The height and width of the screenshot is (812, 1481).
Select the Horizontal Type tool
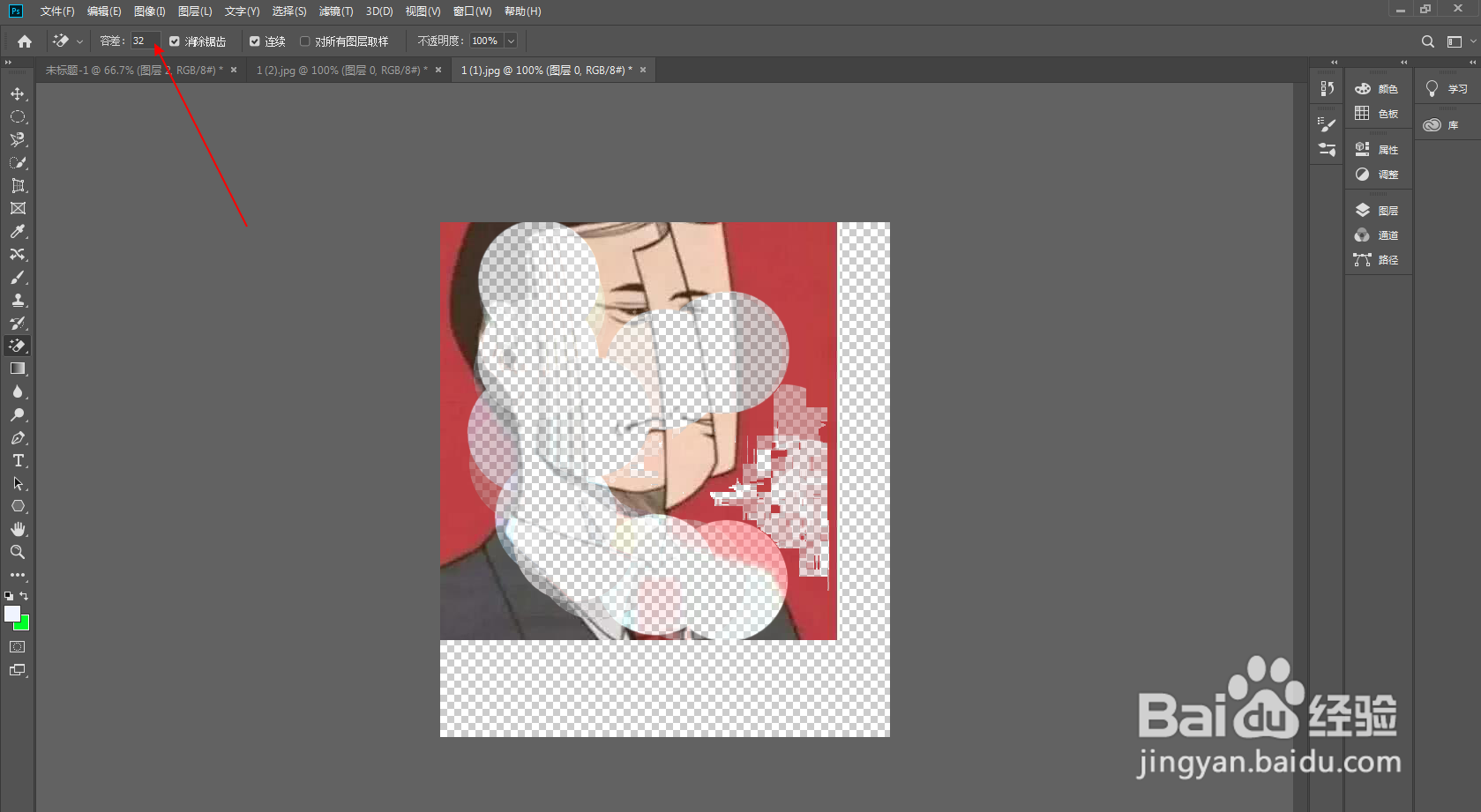click(18, 460)
